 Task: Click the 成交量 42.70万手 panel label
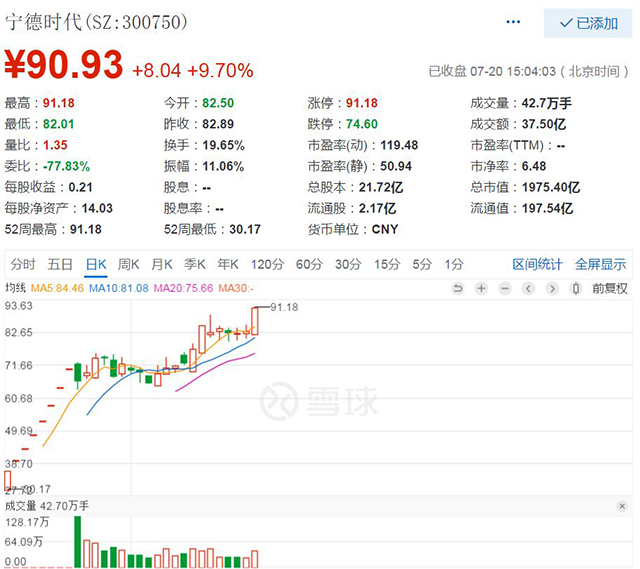pos(47,506)
